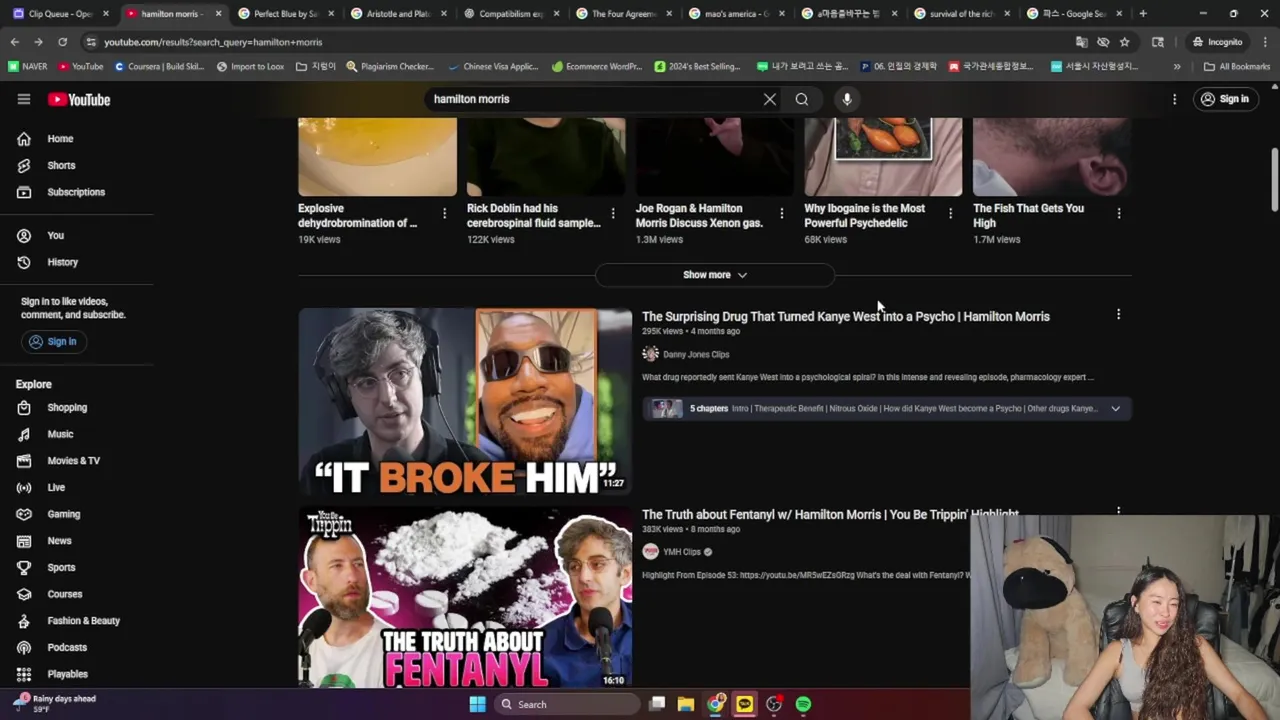Screen dimensions: 1280x720
Task: Open Windows Start menu
Action: [477, 704]
